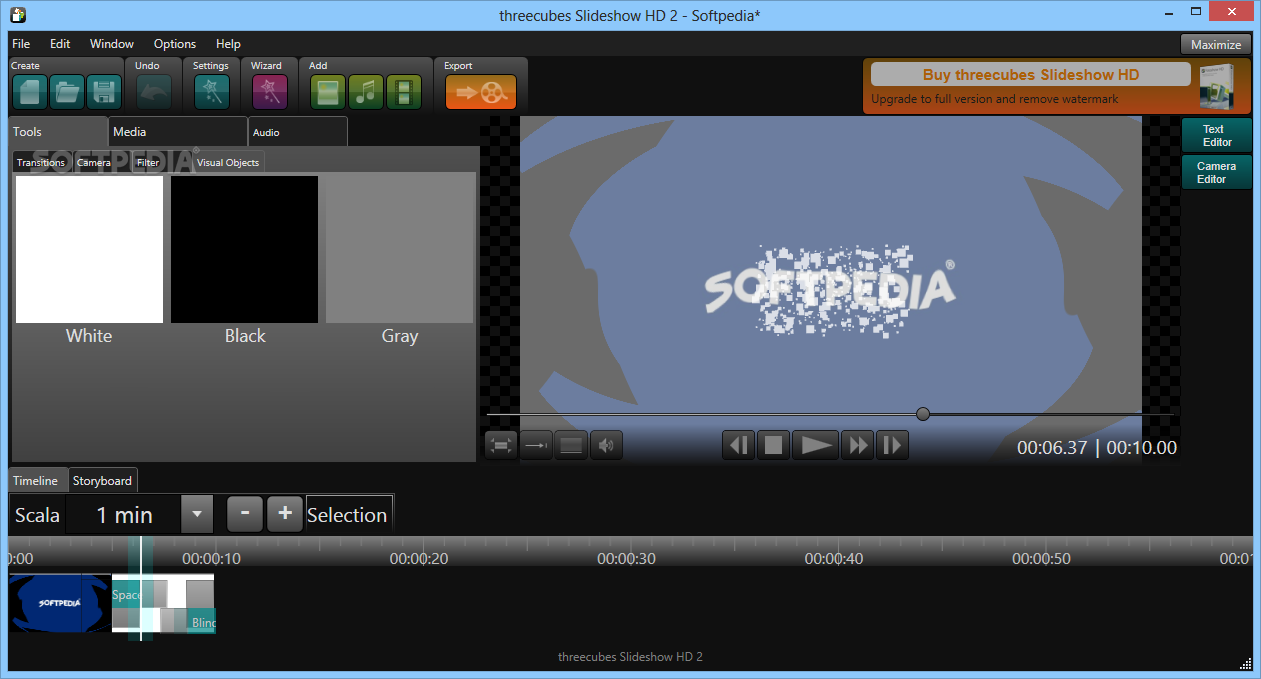Step back one frame in the preview
The height and width of the screenshot is (679, 1261).
click(x=738, y=445)
